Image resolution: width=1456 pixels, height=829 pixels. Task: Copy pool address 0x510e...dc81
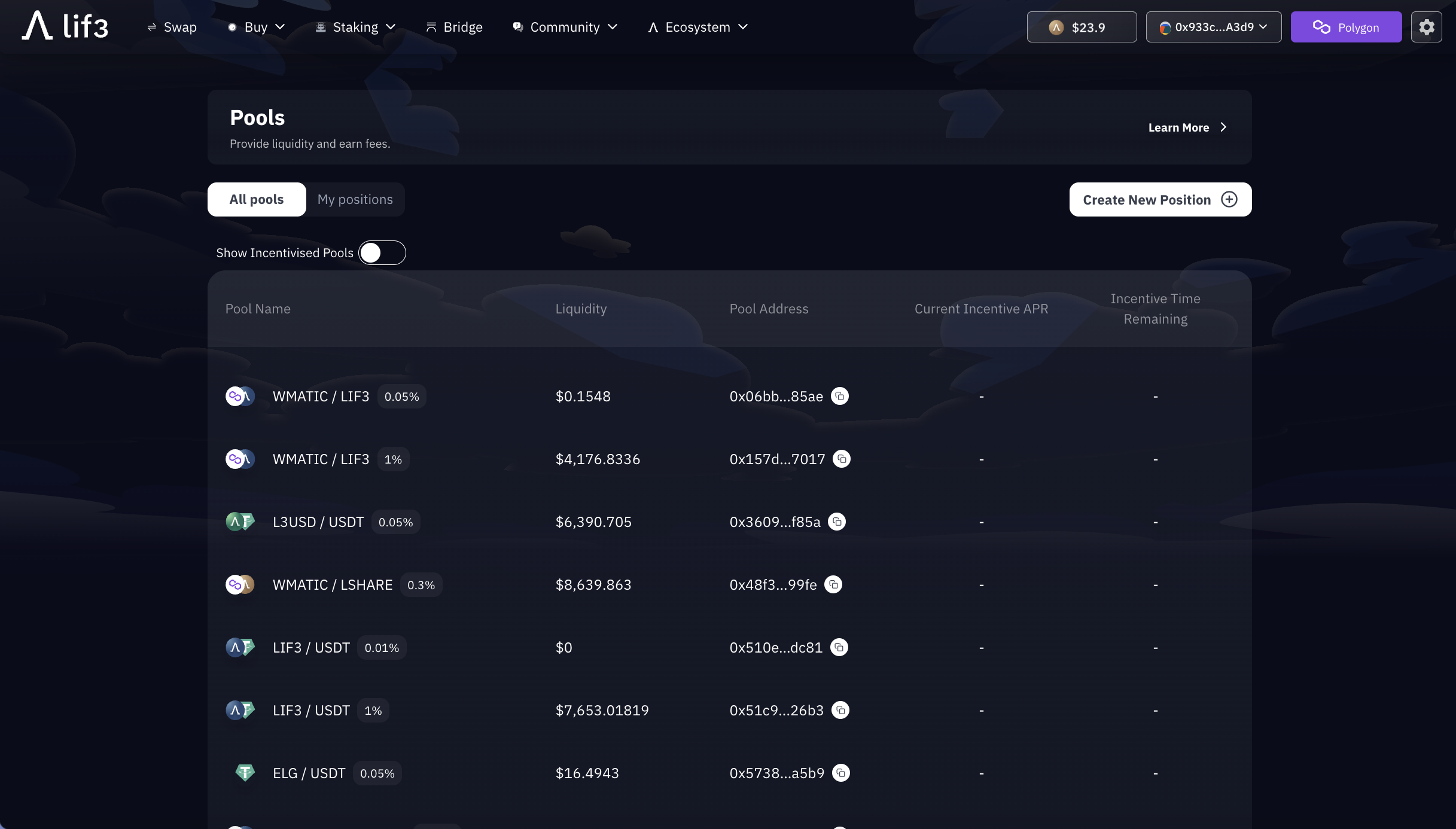tap(839, 647)
